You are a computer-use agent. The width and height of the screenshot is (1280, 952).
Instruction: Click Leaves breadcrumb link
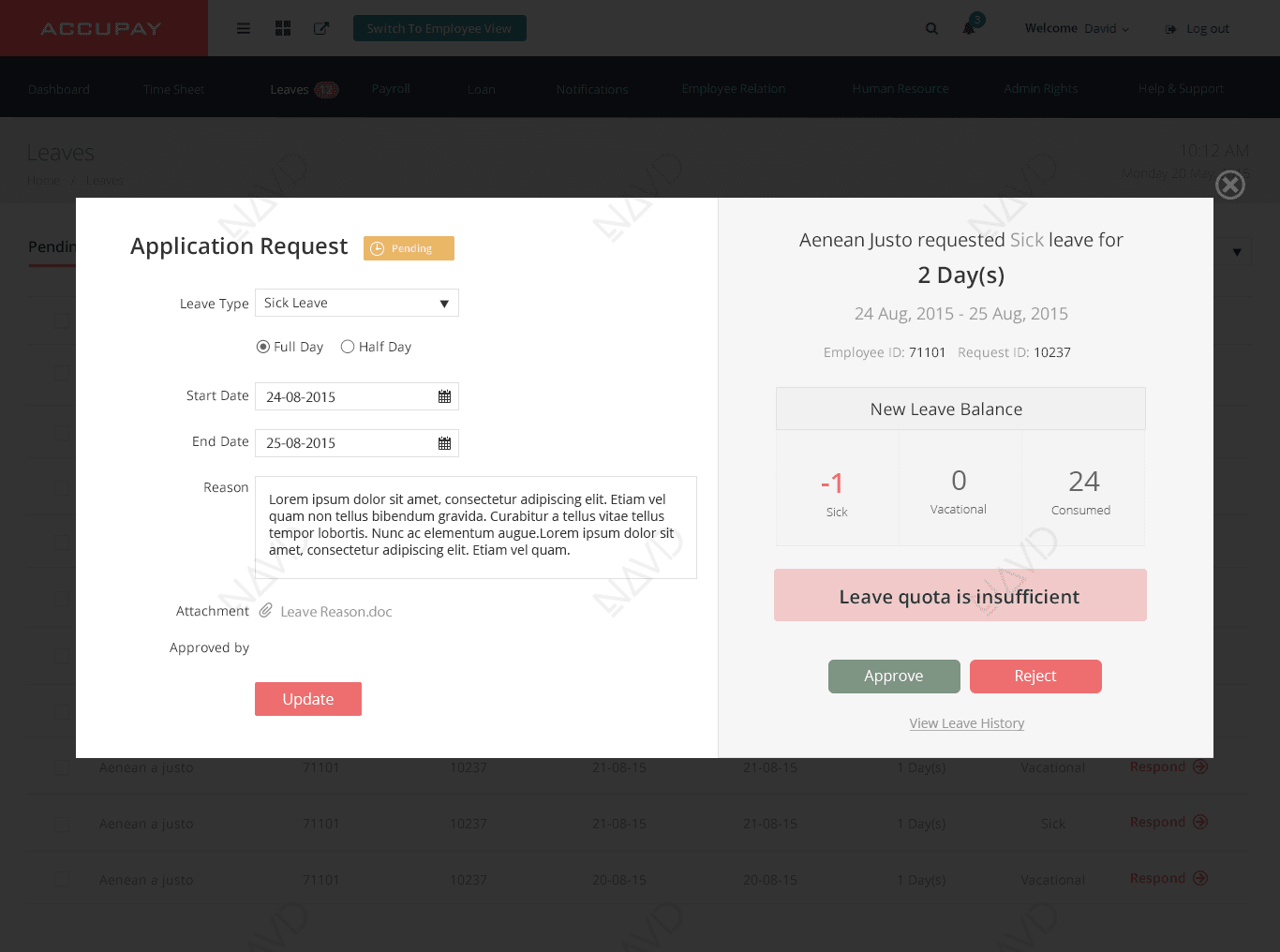[x=105, y=181]
